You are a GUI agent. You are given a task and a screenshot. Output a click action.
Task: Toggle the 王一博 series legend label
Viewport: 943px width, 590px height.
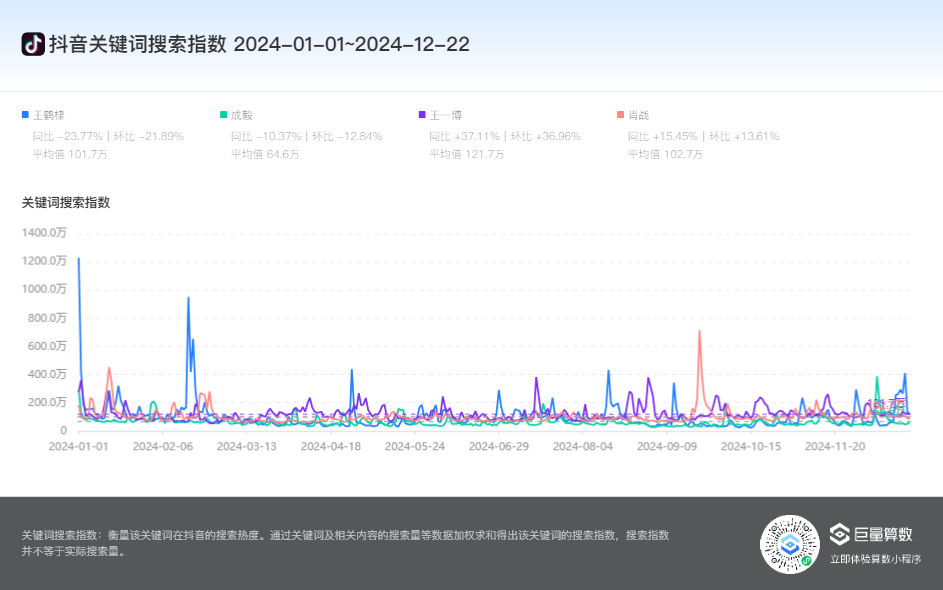pos(446,115)
